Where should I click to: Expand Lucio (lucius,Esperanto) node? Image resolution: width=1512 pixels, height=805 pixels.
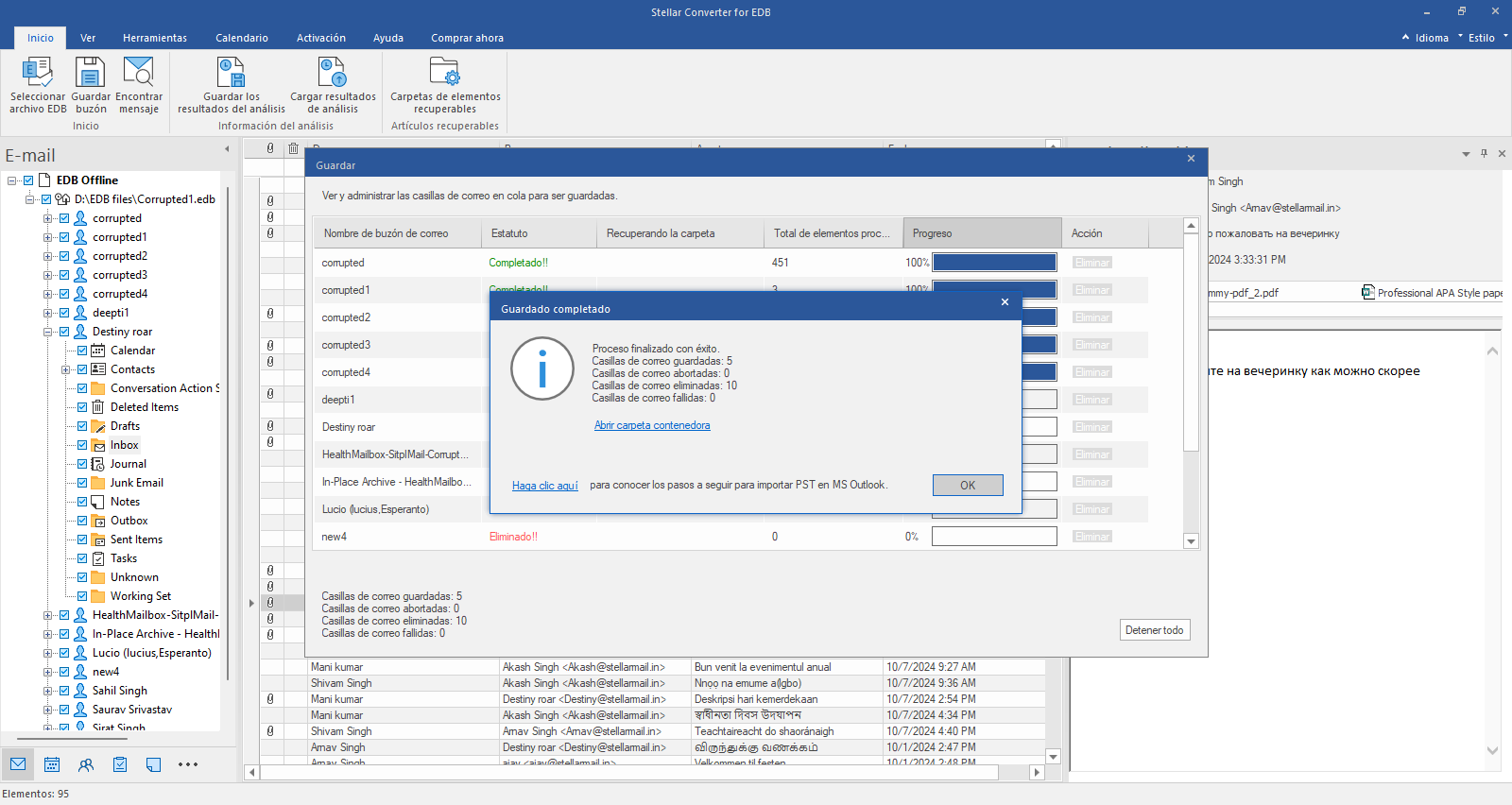click(x=47, y=653)
